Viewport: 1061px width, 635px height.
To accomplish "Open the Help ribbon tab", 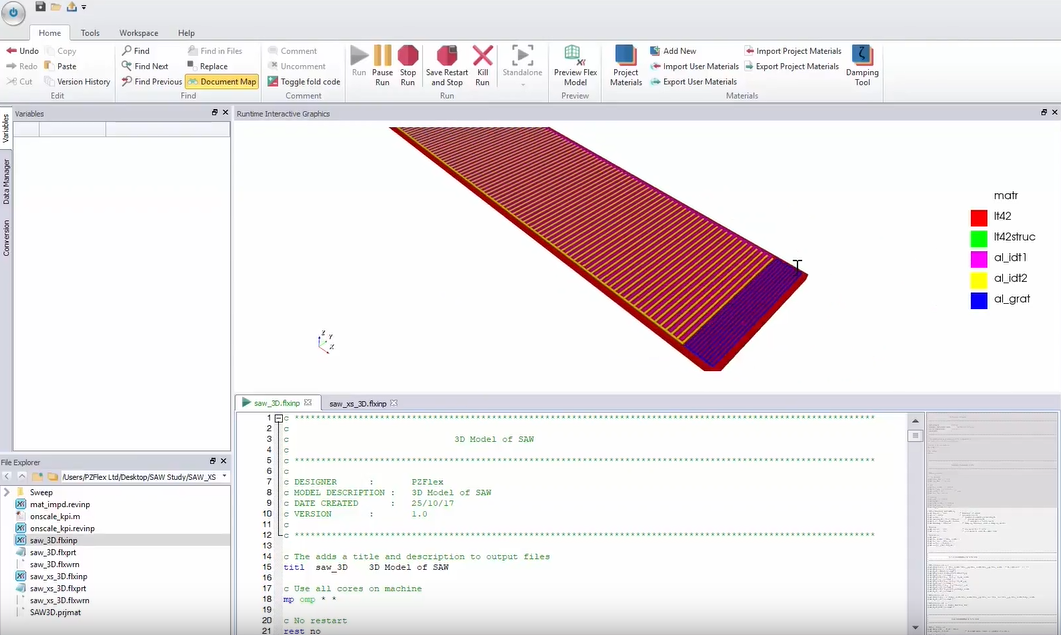I will click(x=186, y=32).
